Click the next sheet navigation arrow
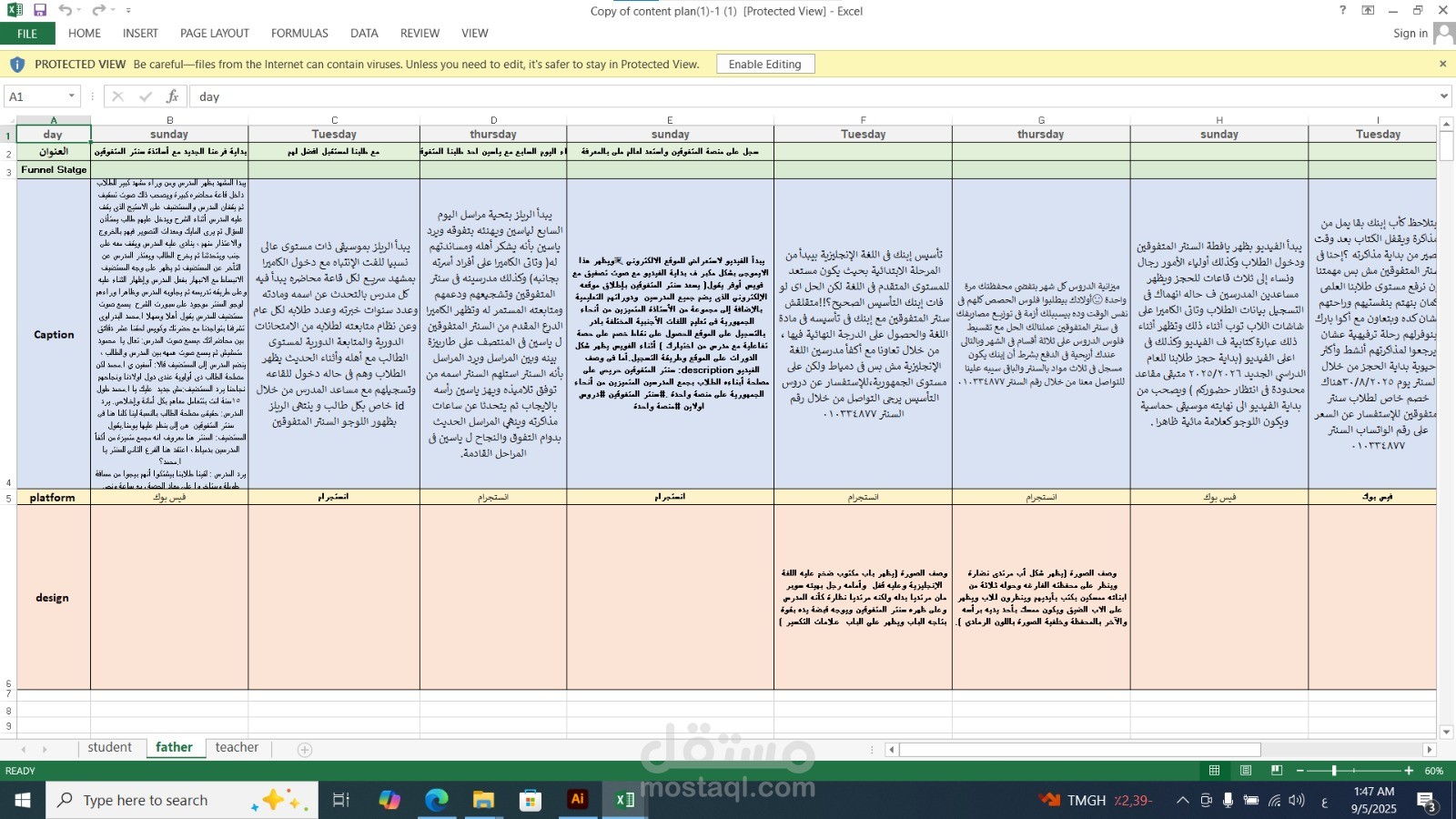The height and width of the screenshot is (819, 1456). (x=44, y=750)
